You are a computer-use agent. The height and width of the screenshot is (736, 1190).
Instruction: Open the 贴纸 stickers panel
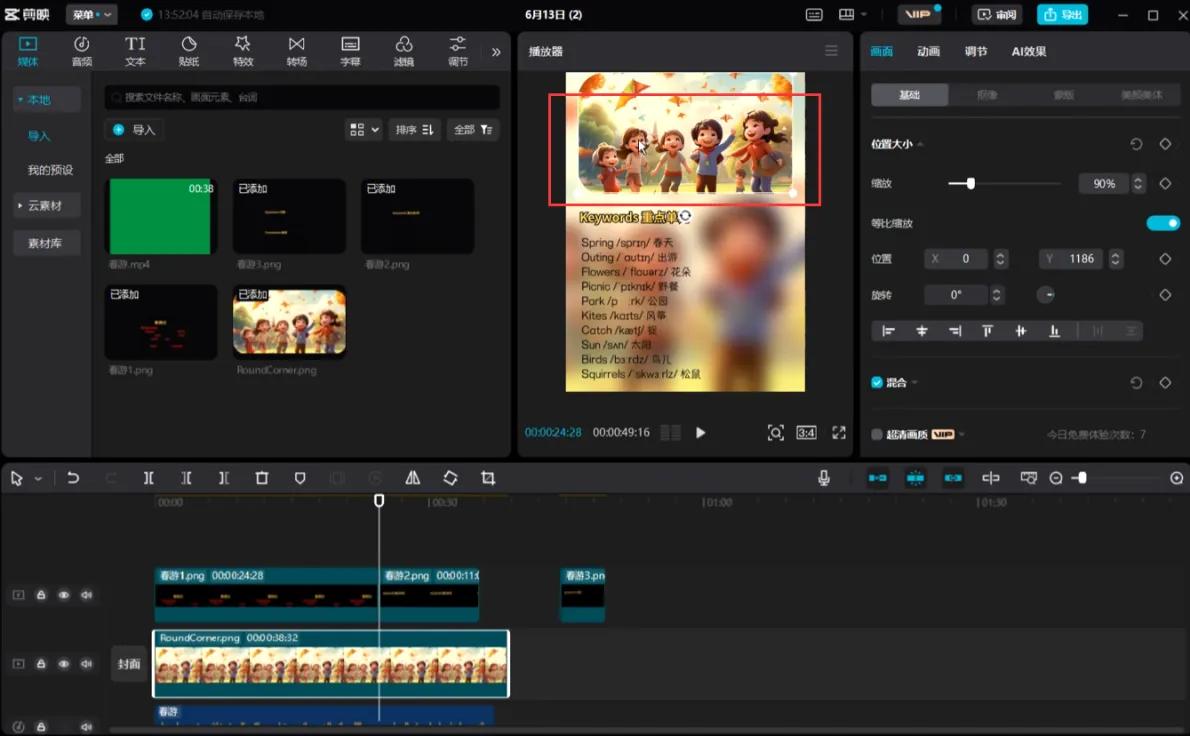click(189, 51)
